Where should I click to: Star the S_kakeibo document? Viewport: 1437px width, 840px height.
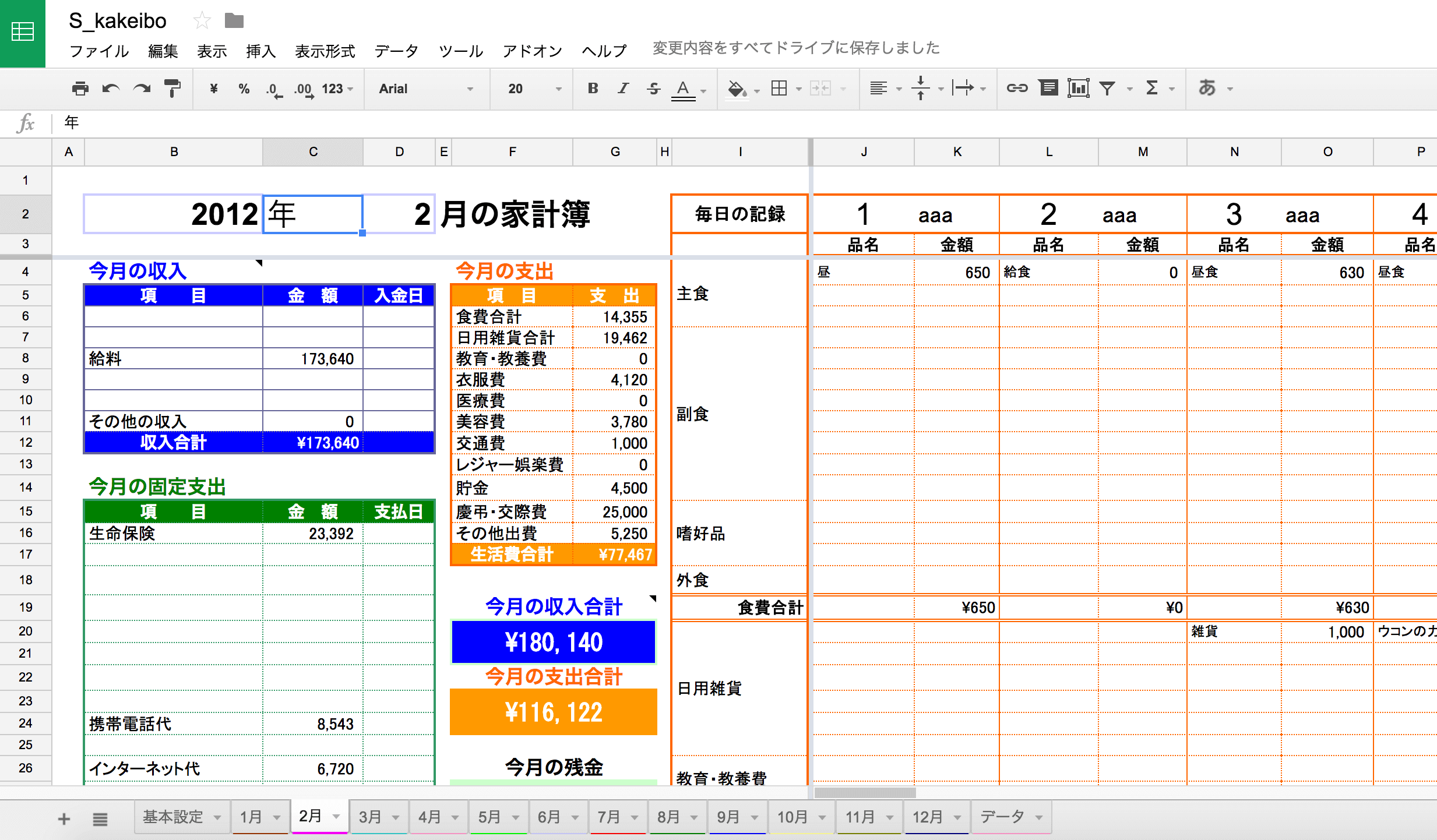(202, 21)
